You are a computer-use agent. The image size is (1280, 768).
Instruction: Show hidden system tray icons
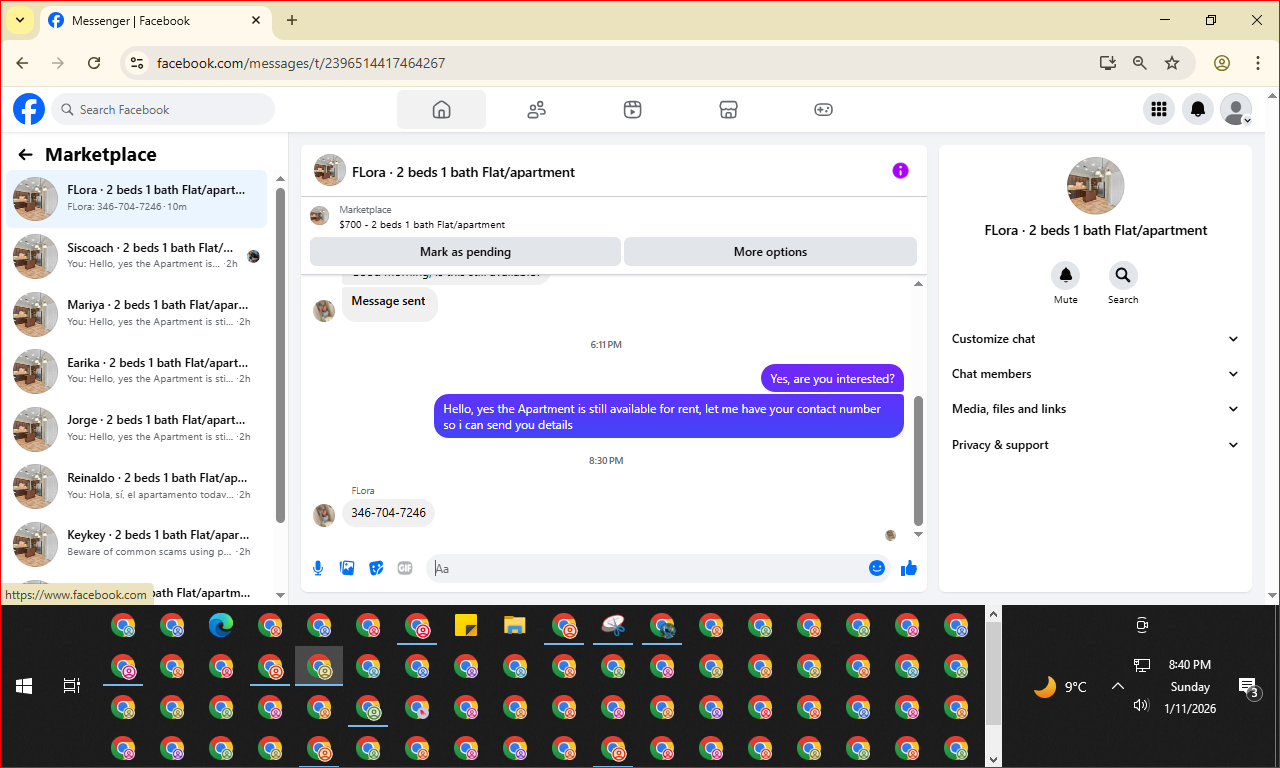[1118, 686]
